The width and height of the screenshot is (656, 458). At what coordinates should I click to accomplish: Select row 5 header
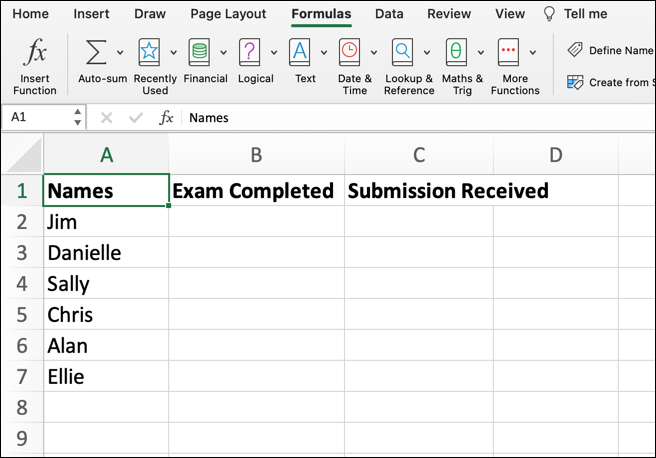coord(22,315)
